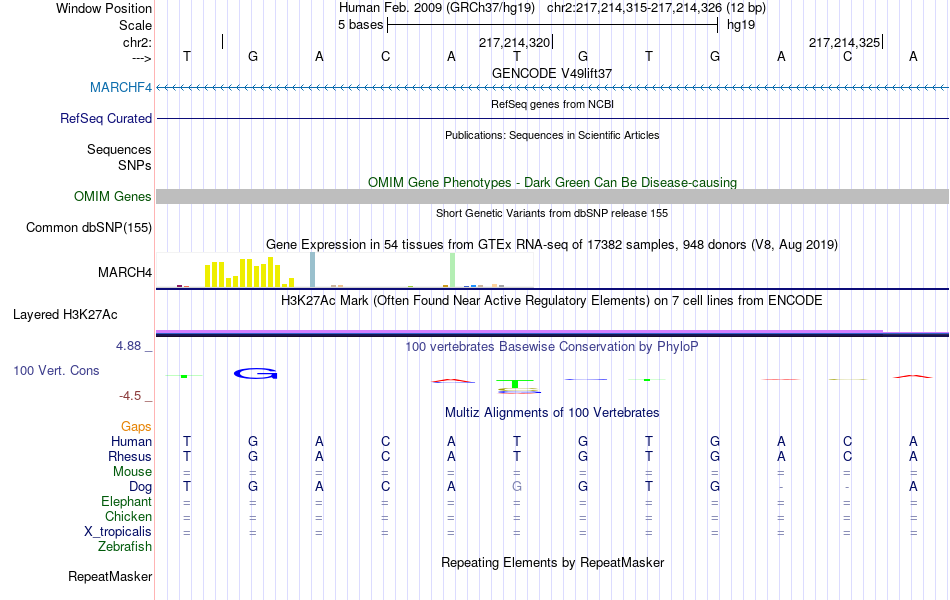Click the tall light green GTEx bar
Screen dimensions: 950x600
pos(453,270)
